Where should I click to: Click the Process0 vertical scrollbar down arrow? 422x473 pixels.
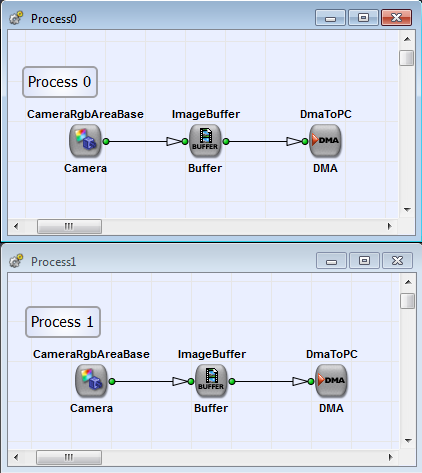click(x=407, y=210)
